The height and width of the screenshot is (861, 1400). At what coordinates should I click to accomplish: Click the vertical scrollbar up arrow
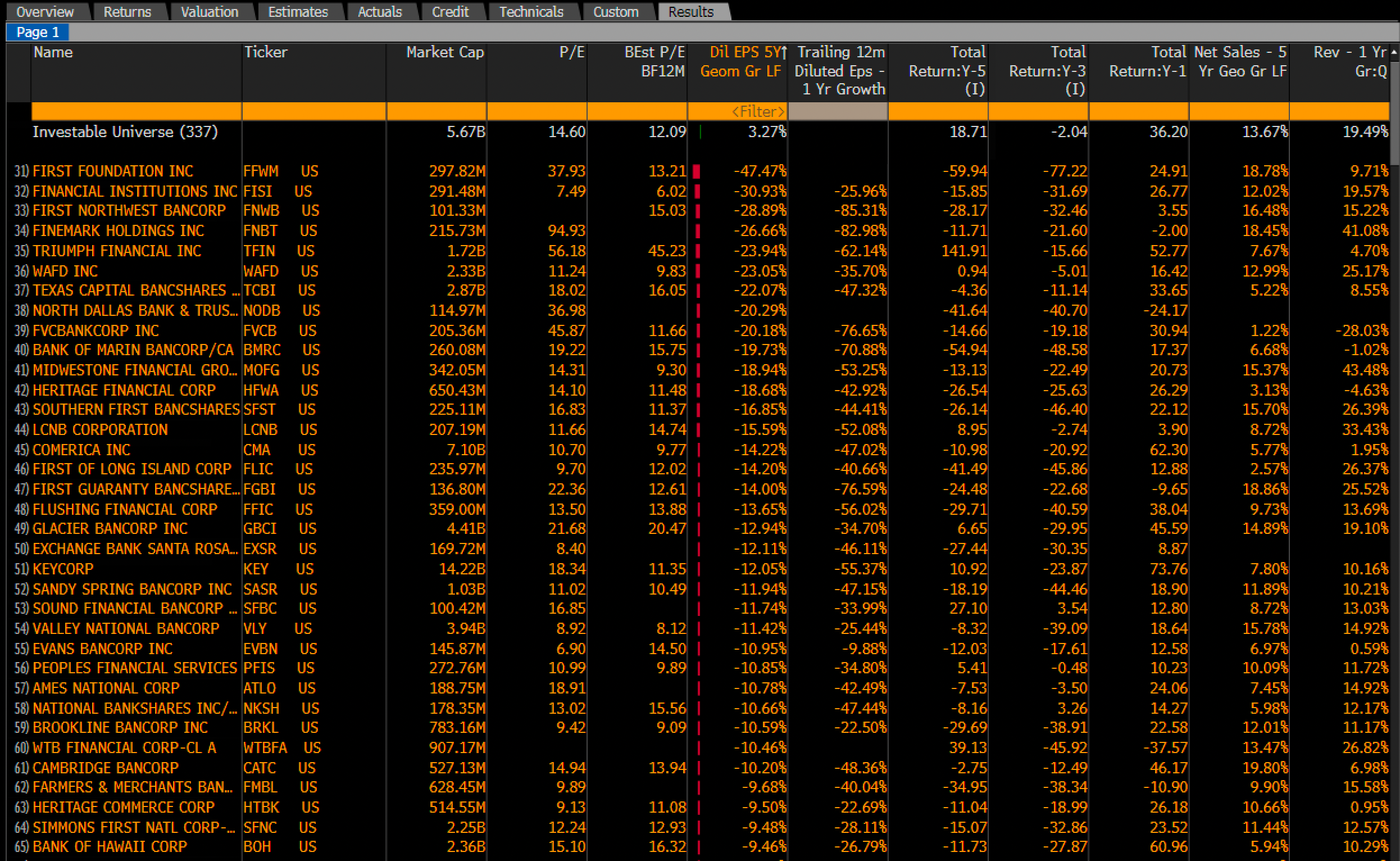click(x=1394, y=52)
